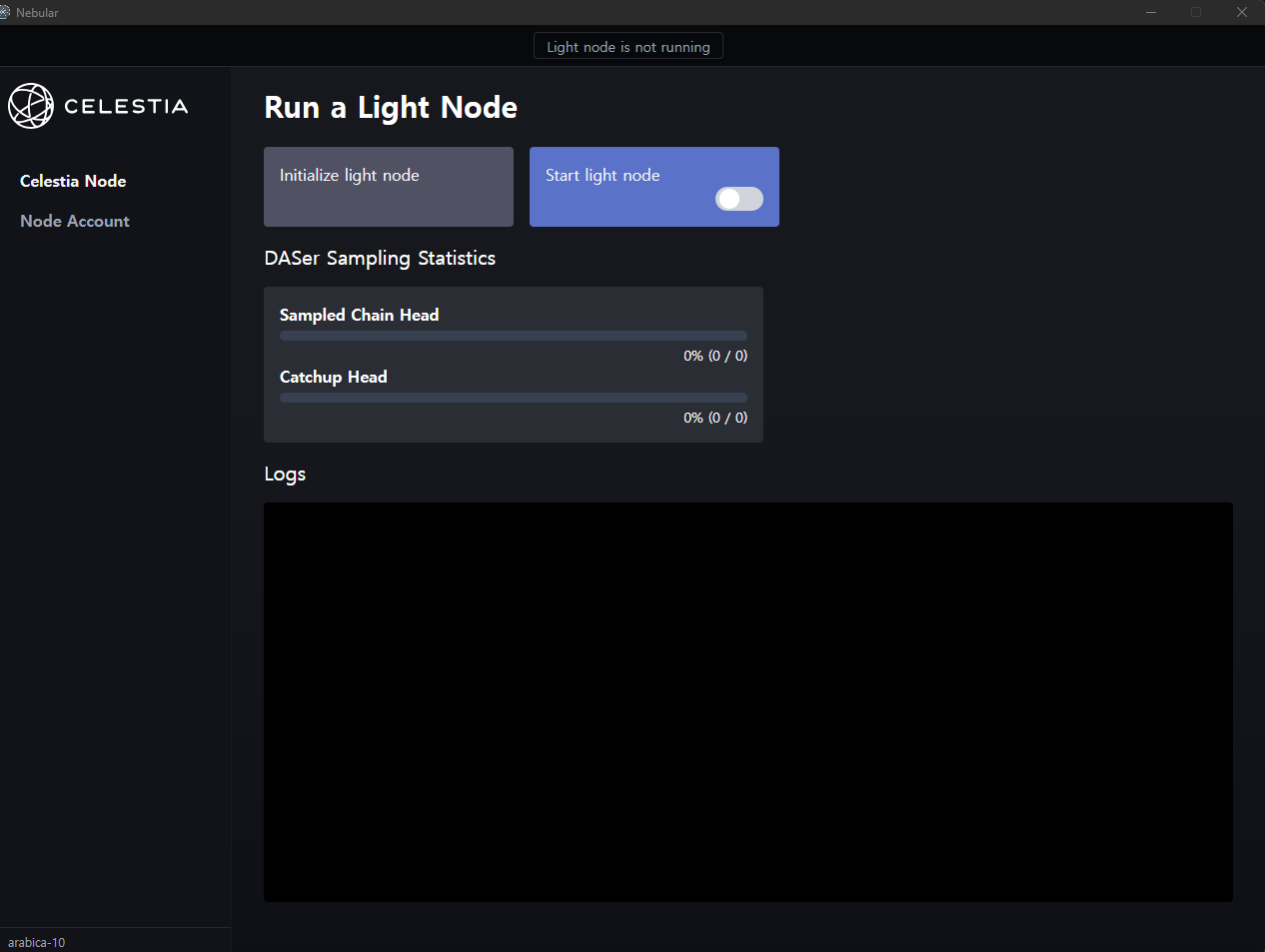Screen dimensions: 1265x952
Task: Click inside the Logs output area
Action: (x=748, y=702)
